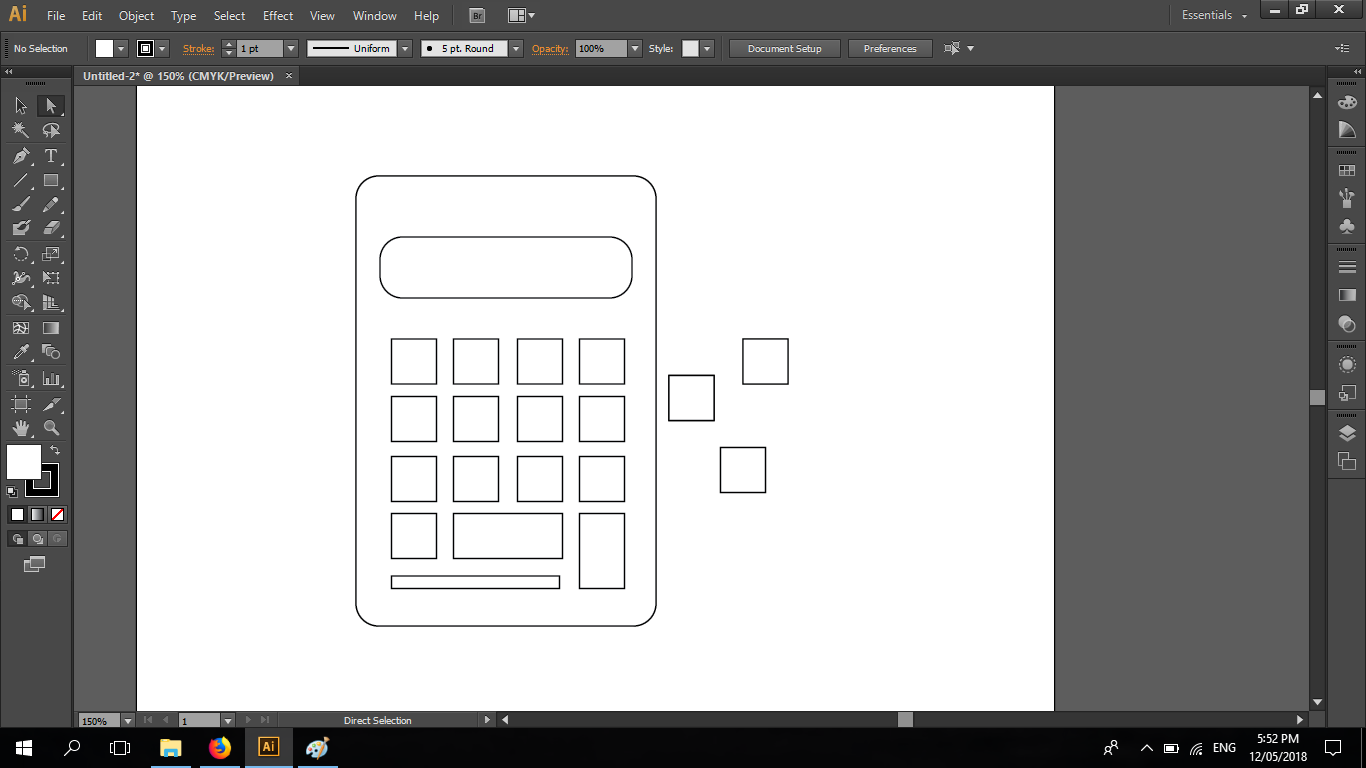Open the Object menu
Viewport: 1366px width, 768px height.
(x=137, y=16)
